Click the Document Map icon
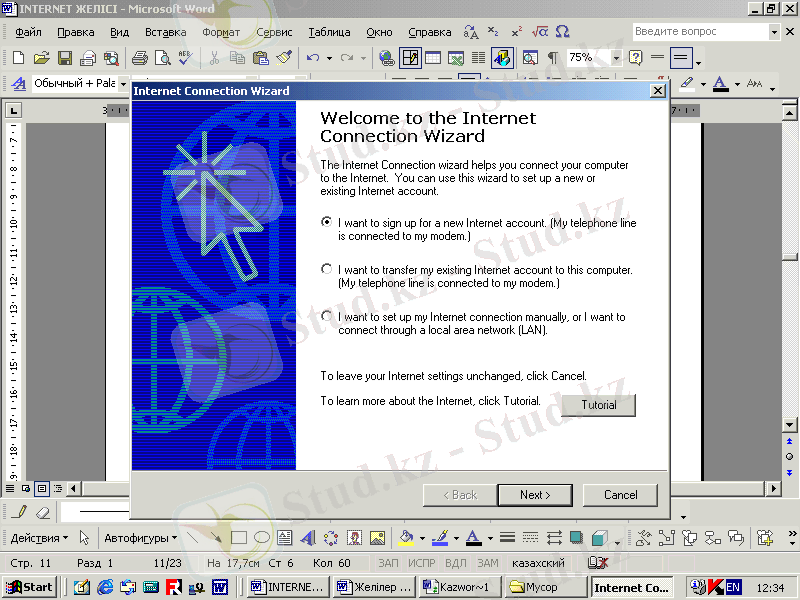This screenshot has width=800, height=600. (530, 58)
